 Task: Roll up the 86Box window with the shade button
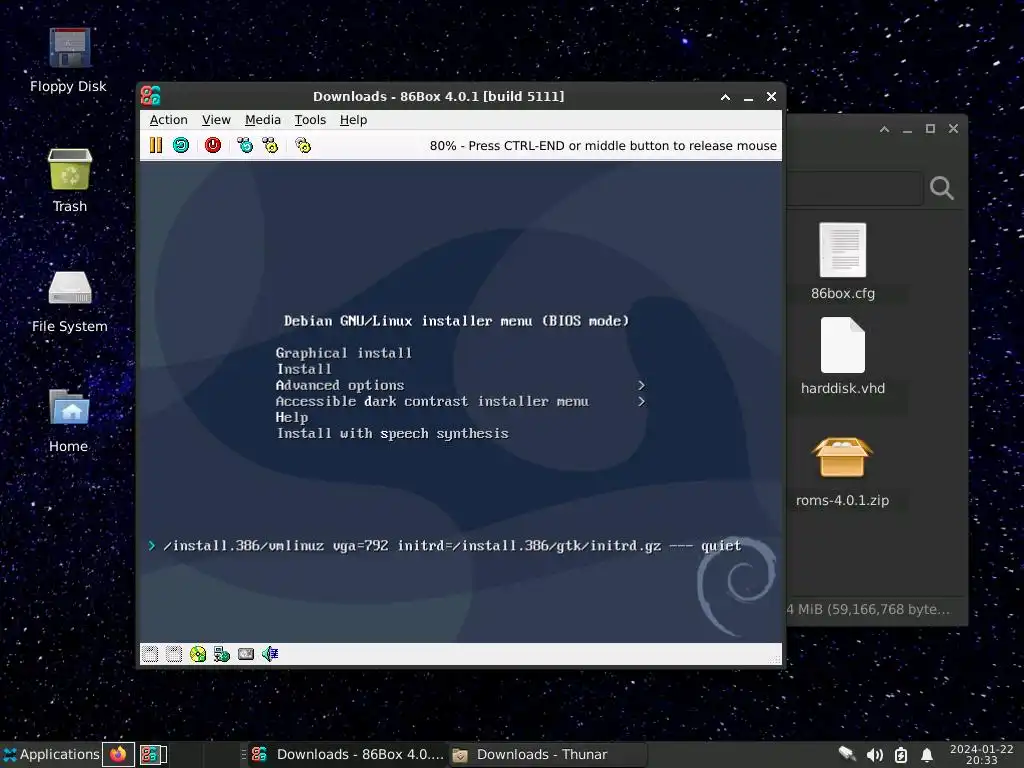725,97
